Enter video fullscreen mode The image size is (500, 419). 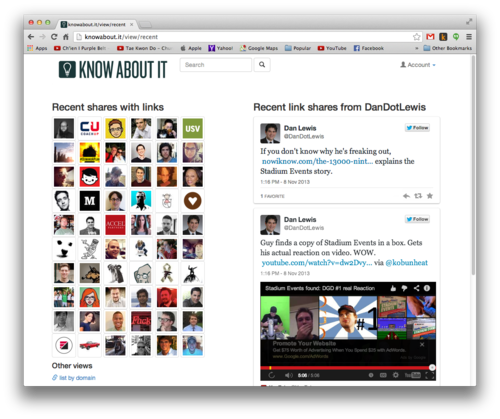coord(430,375)
